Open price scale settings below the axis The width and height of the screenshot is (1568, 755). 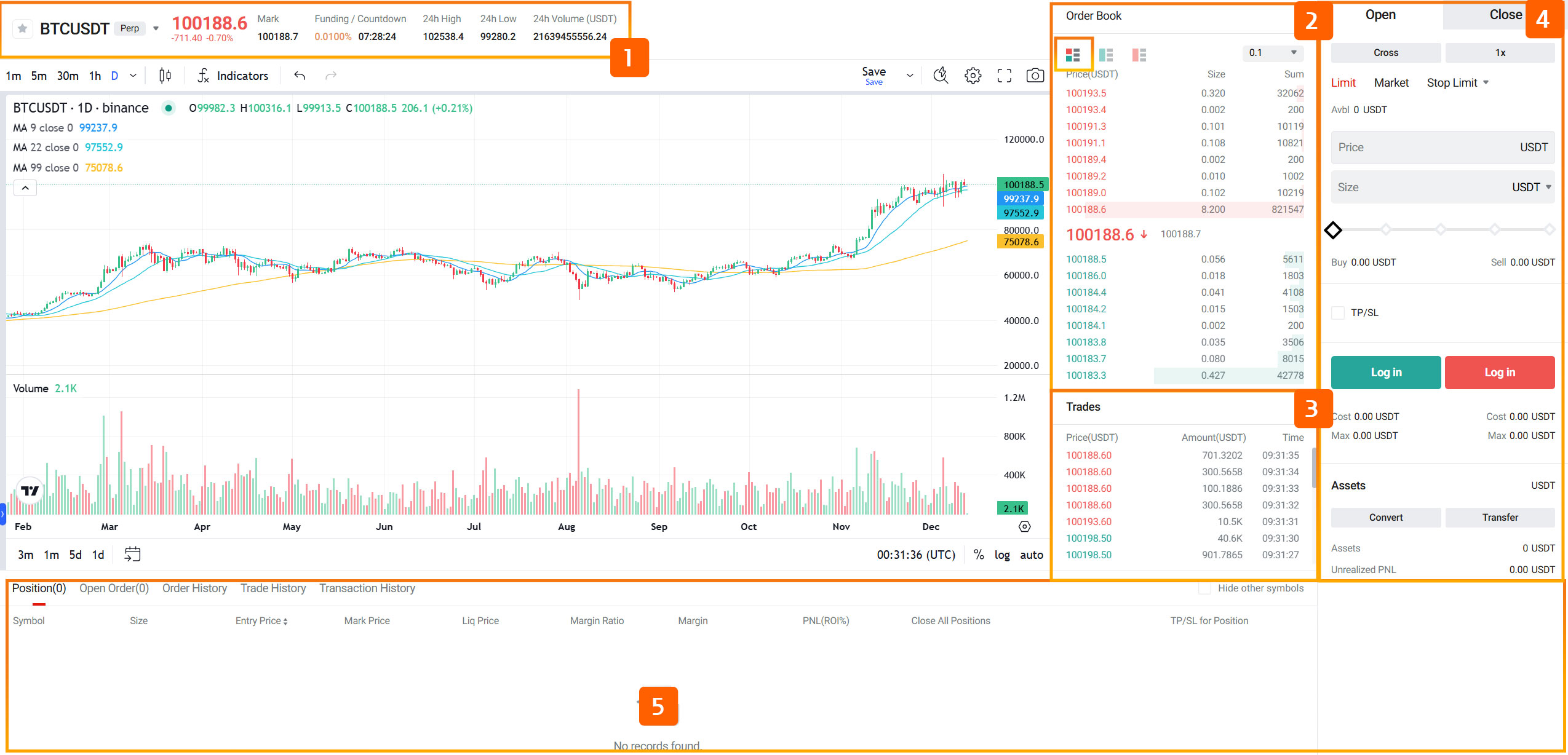click(x=1024, y=526)
